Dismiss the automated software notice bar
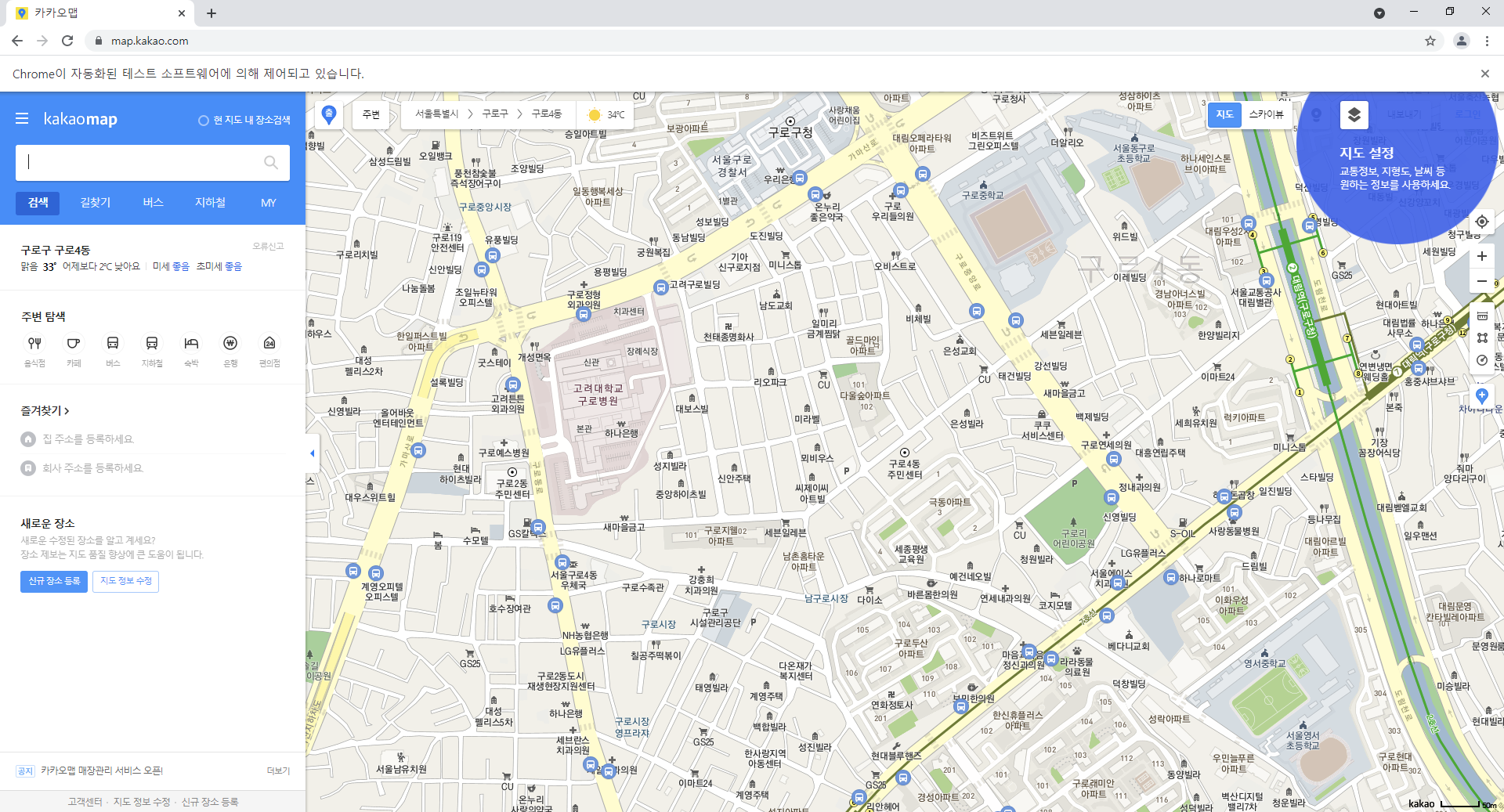 (x=1485, y=74)
